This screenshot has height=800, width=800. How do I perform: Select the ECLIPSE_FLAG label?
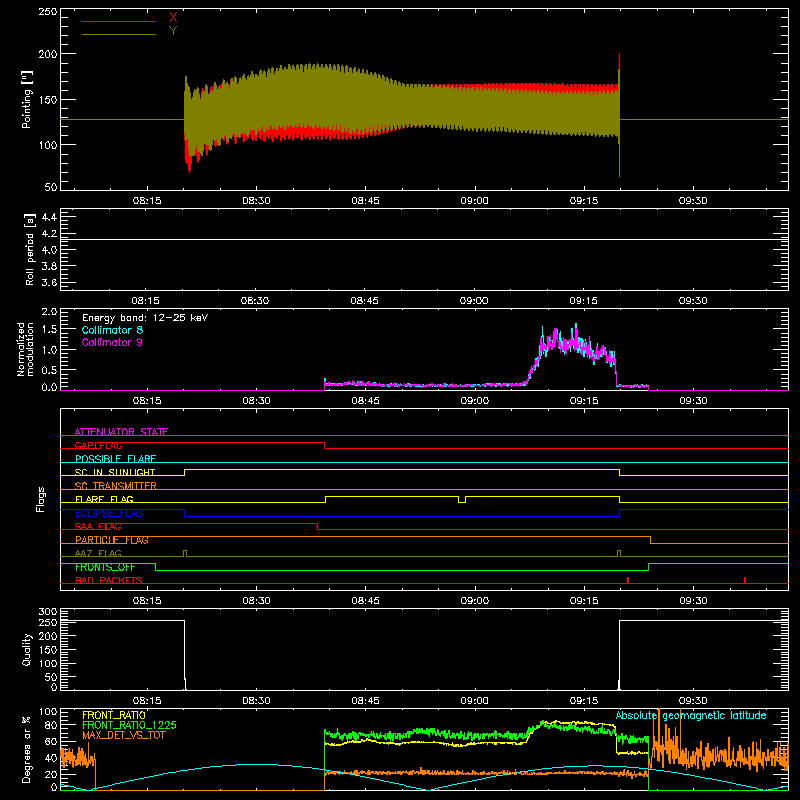[x=109, y=513]
